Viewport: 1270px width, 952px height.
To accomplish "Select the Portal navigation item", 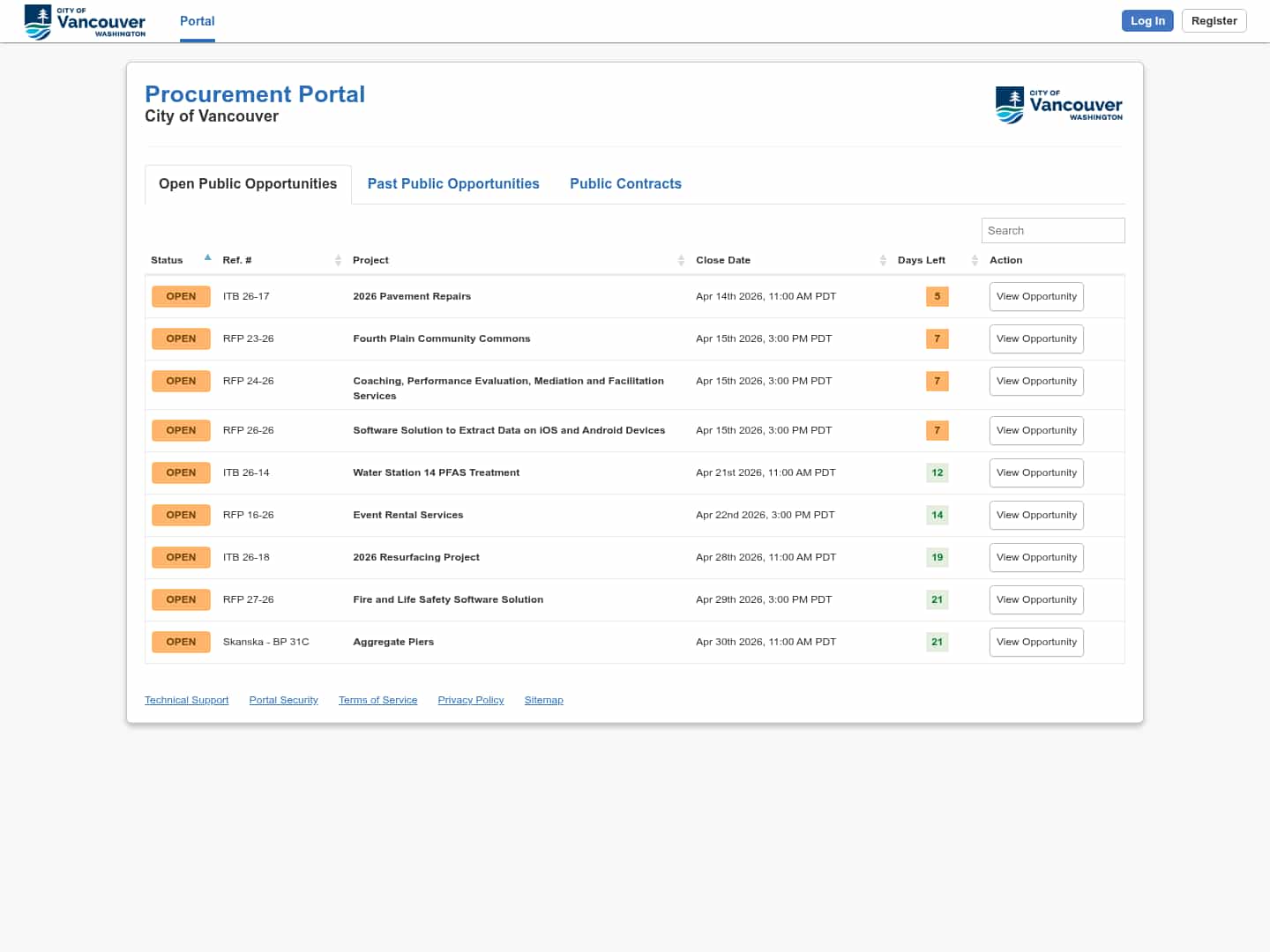I will point(197,21).
